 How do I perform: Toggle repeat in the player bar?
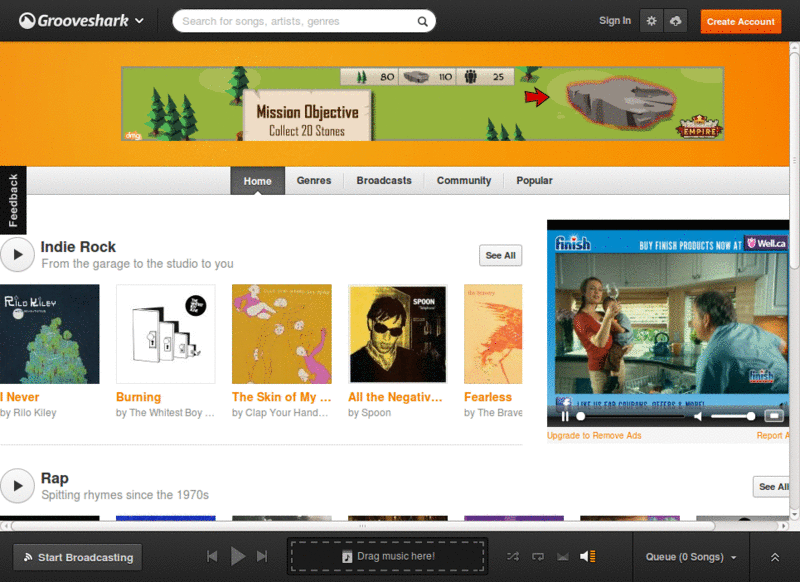click(538, 556)
